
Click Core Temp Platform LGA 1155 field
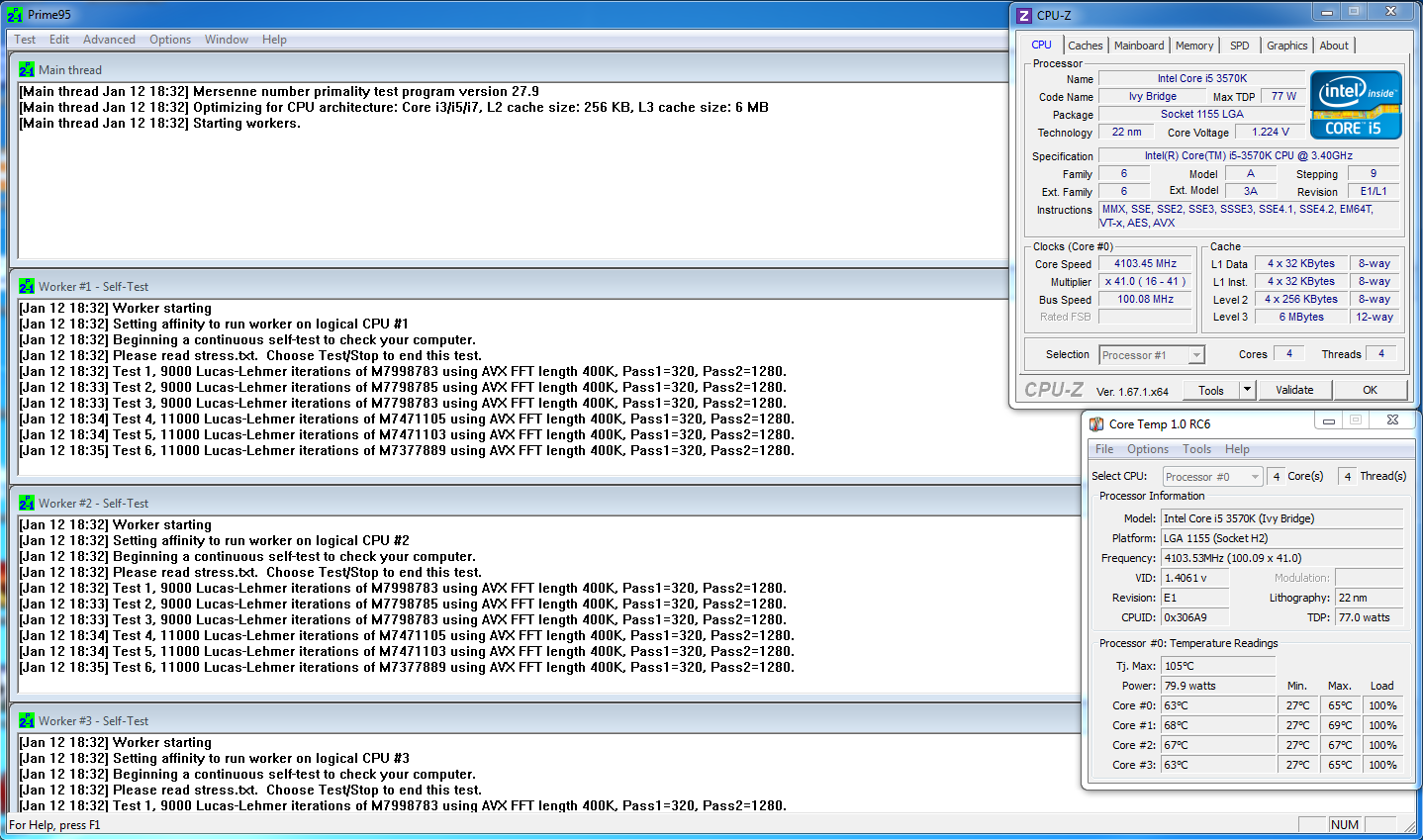tap(1282, 538)
